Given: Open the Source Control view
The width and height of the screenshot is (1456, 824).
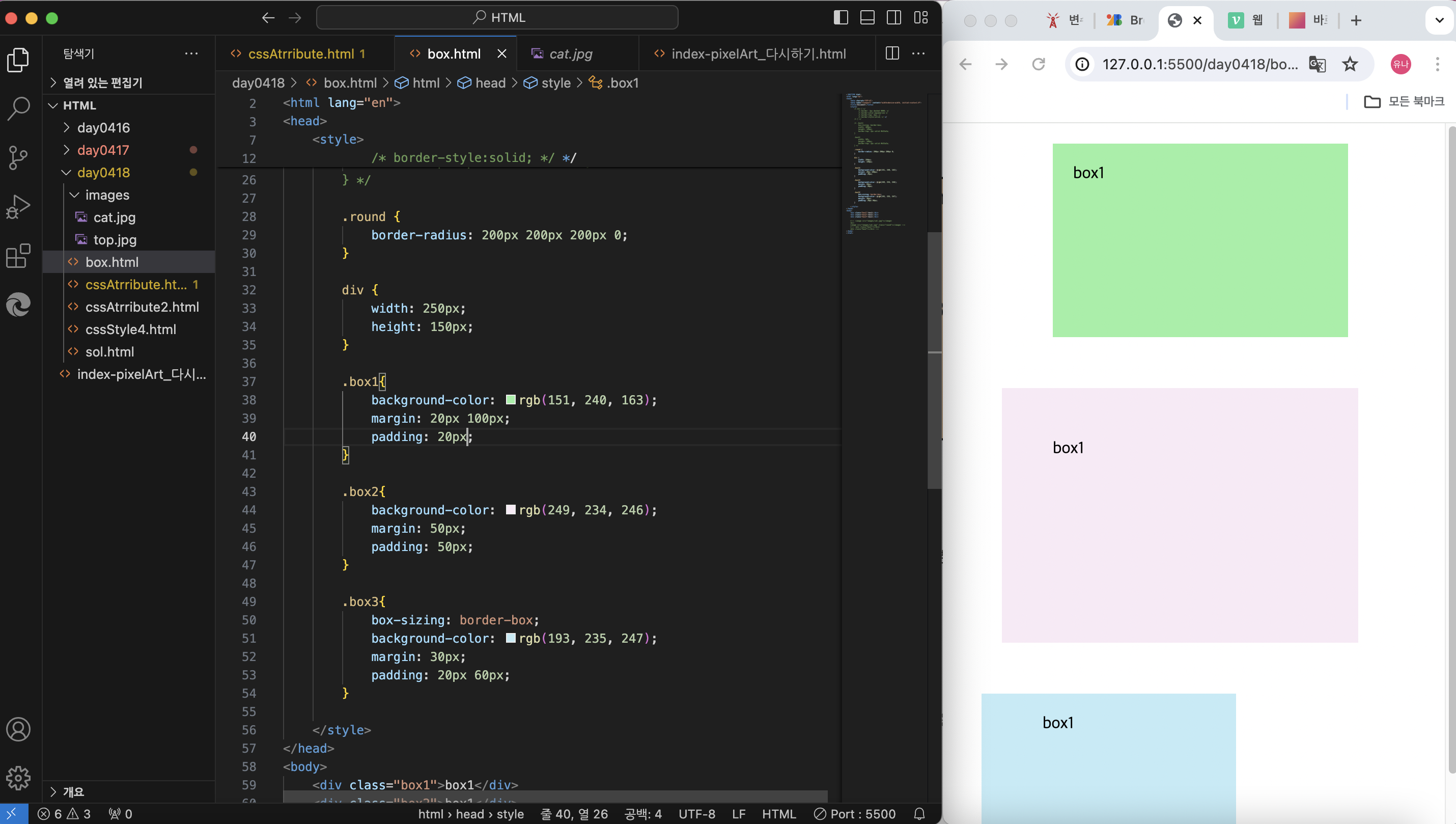Looking at the screenshot, I should tap(18, 157).
